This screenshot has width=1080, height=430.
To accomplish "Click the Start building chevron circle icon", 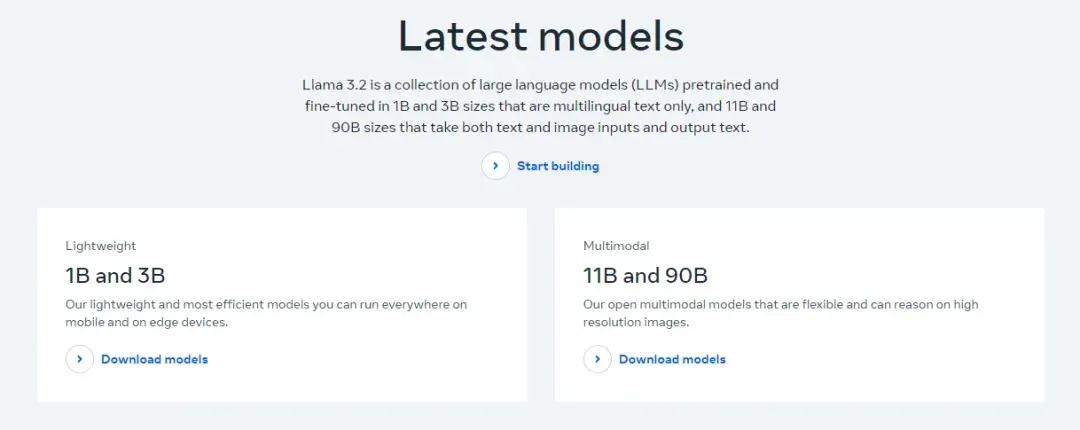I will tap(495, 166).
